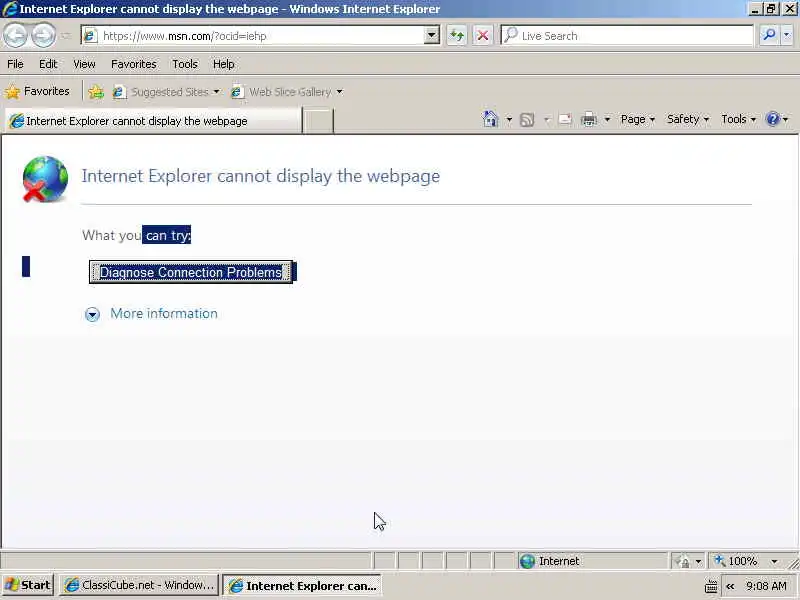This screenshot has height=600, width=800.
Task: Open the search provider options arrow
Action: click(x=787, y=35)
